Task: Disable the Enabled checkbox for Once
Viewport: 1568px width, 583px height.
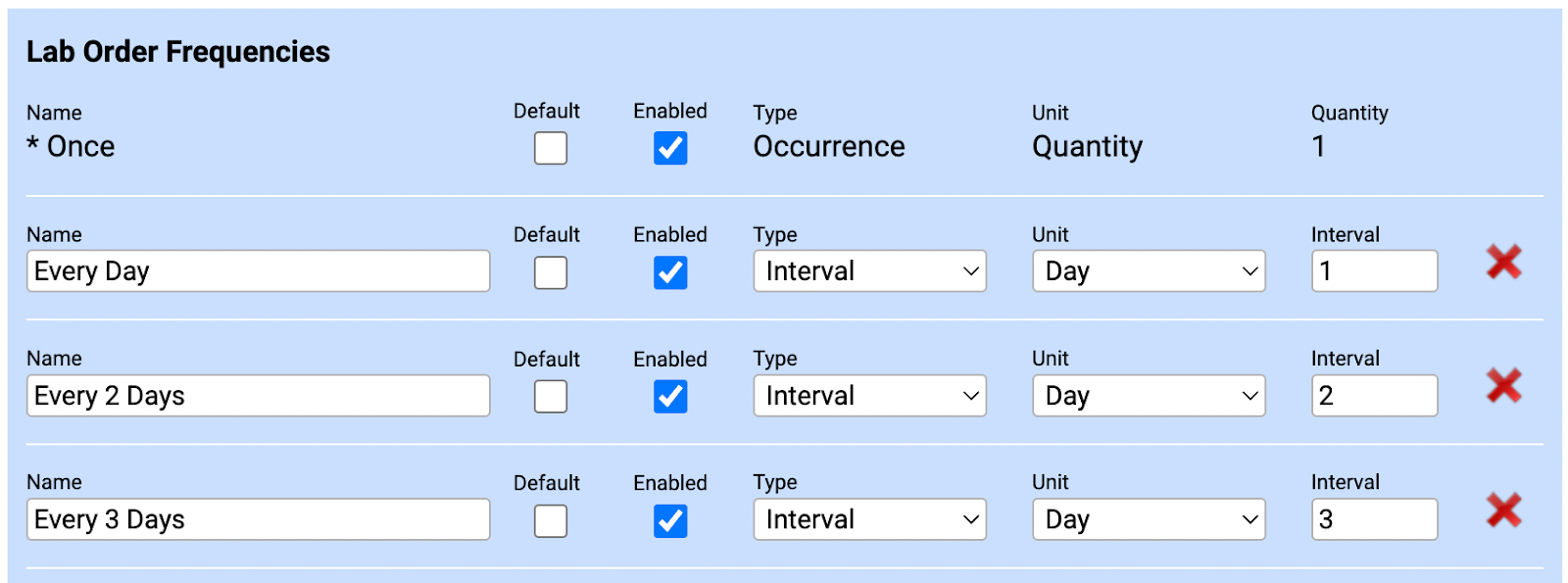Action: [670, 148]
